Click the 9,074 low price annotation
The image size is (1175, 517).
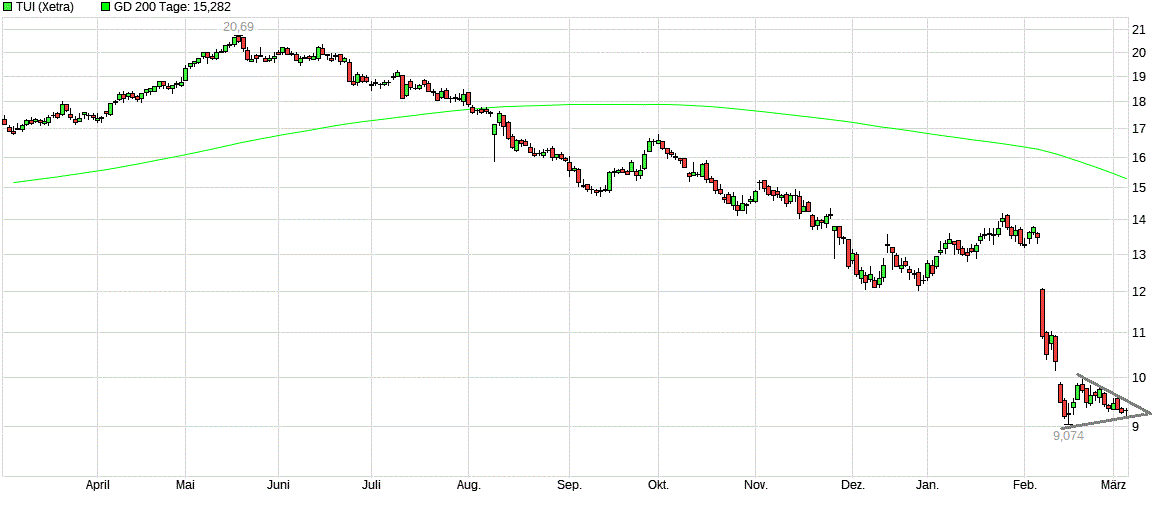[1069, 435]
